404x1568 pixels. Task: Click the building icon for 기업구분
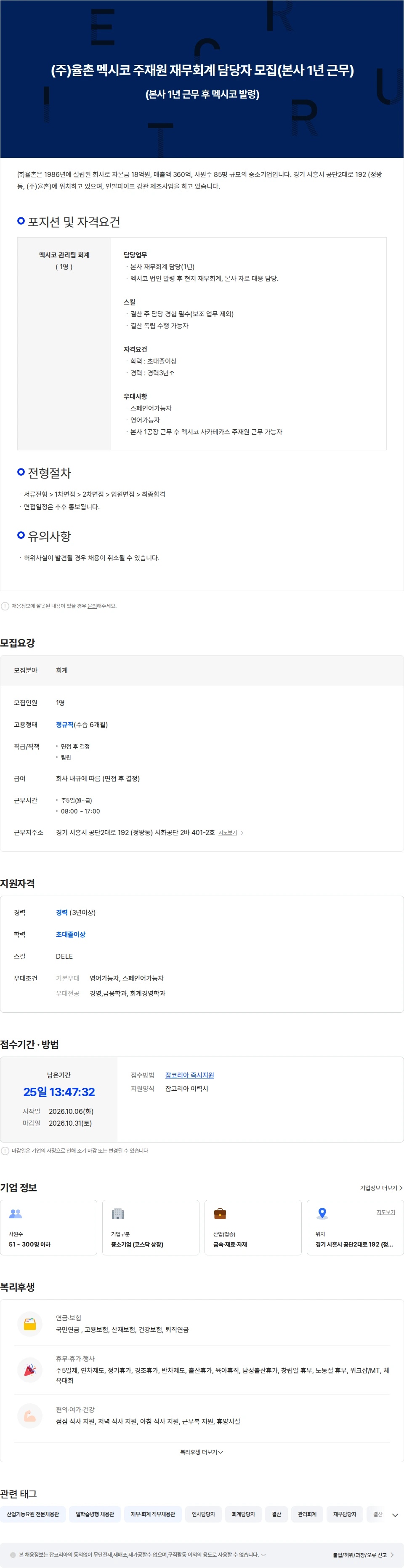tap(118, 1213)
